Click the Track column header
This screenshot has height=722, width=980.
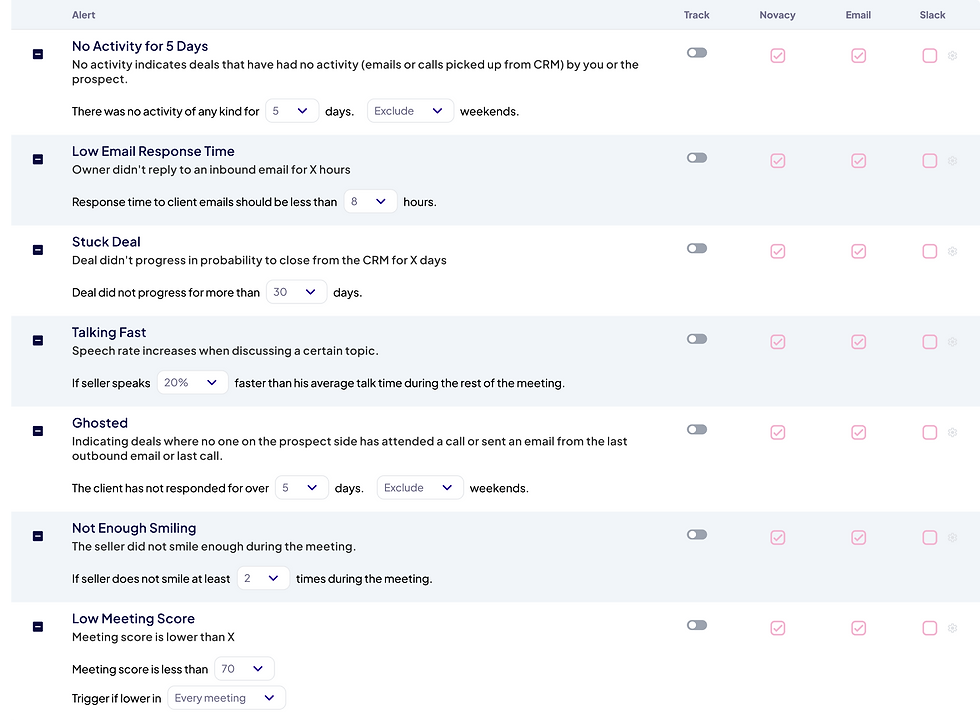point(697,15)
